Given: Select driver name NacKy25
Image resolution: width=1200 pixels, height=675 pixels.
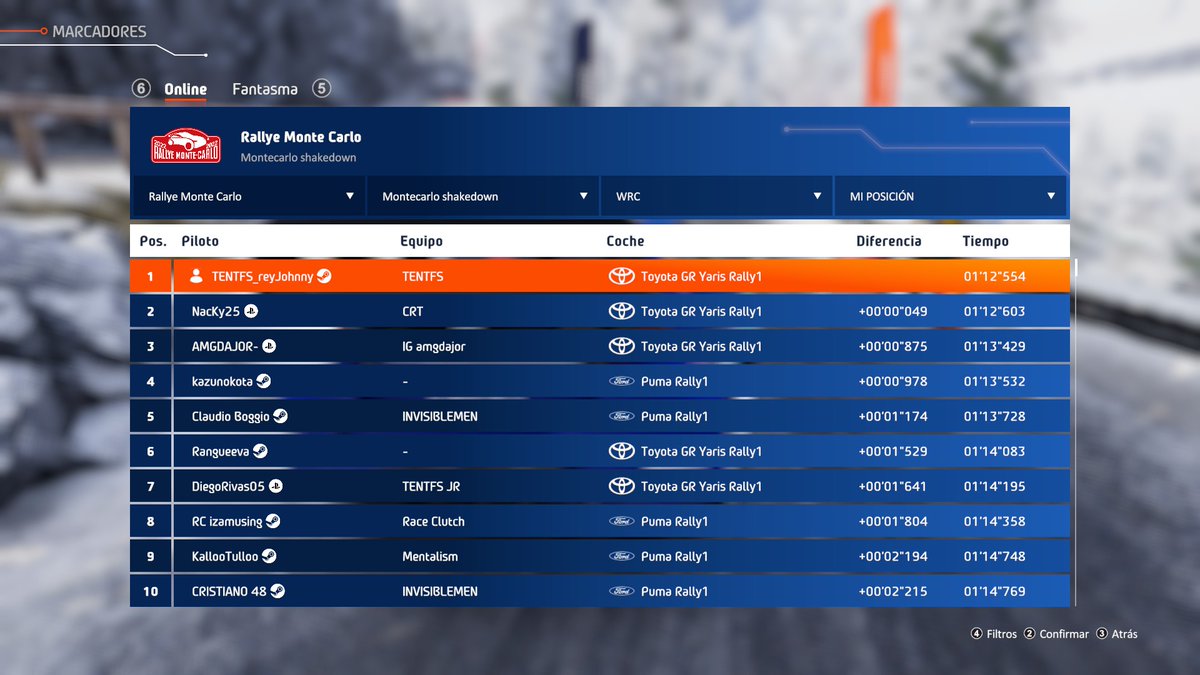Looking at the screenshot, I should 216,311.
